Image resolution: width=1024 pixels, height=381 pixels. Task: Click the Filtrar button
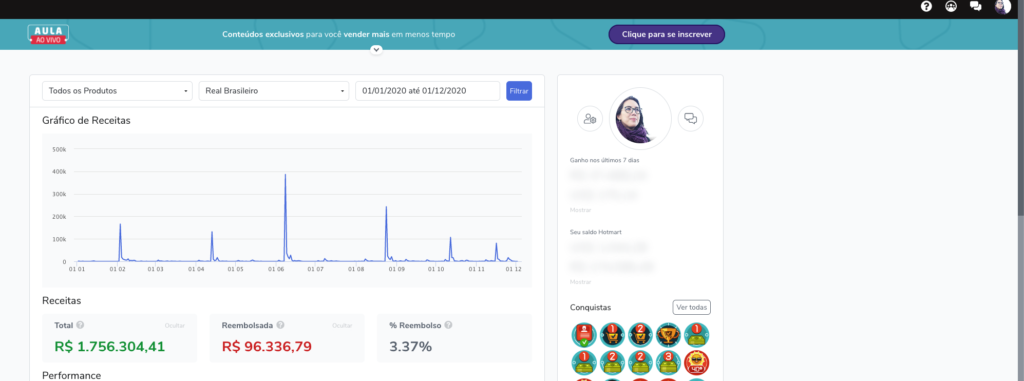(519, 91)
